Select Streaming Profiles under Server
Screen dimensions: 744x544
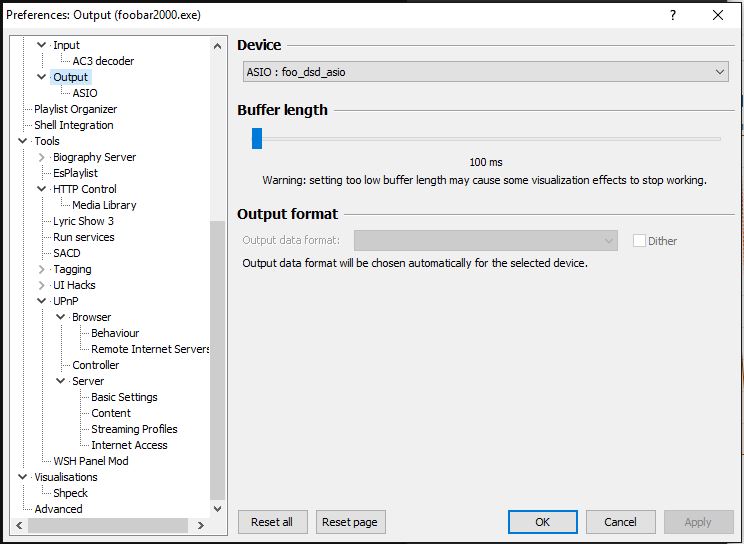coord(134,430)
